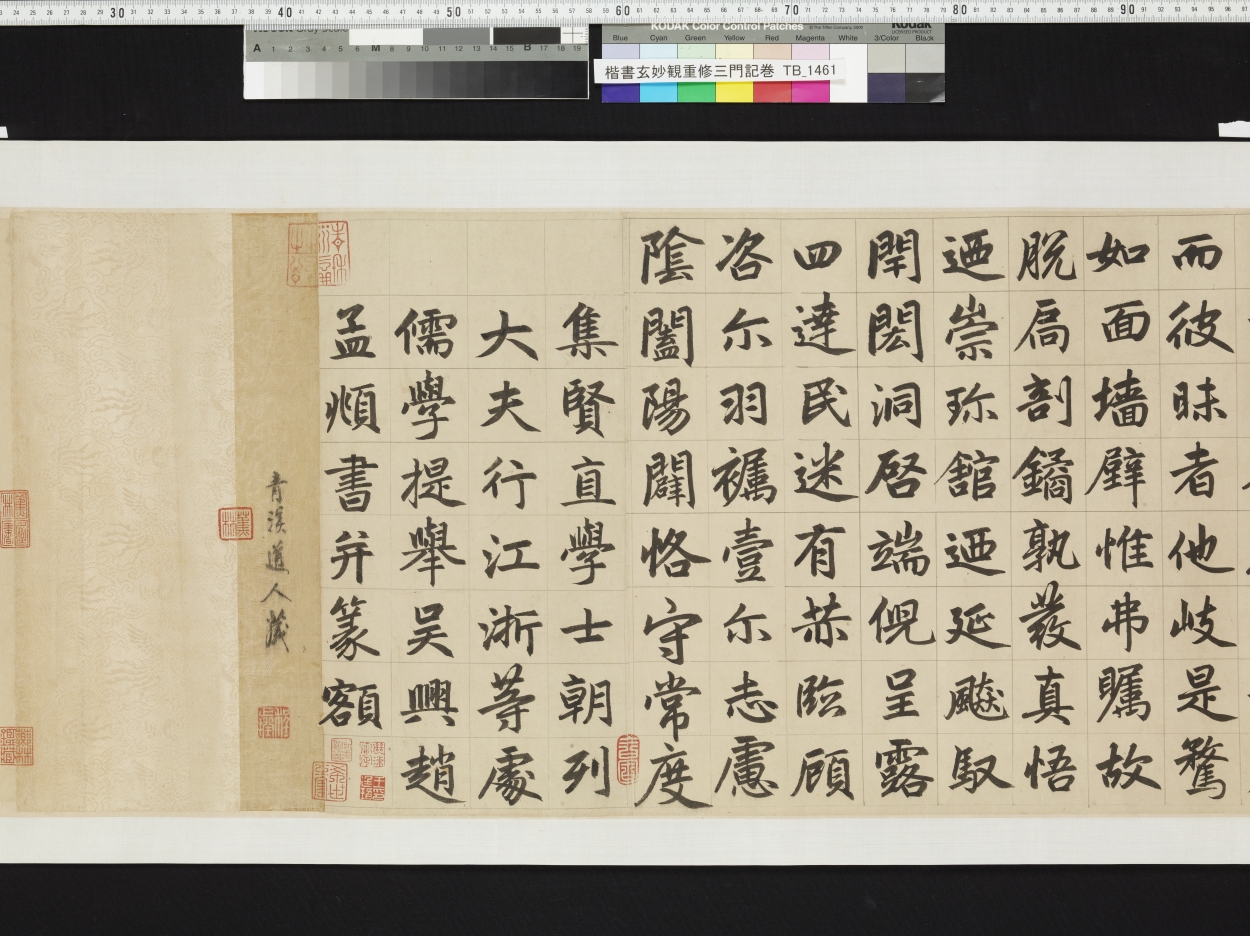Click the calligraphy character 迷

(824, 477)
